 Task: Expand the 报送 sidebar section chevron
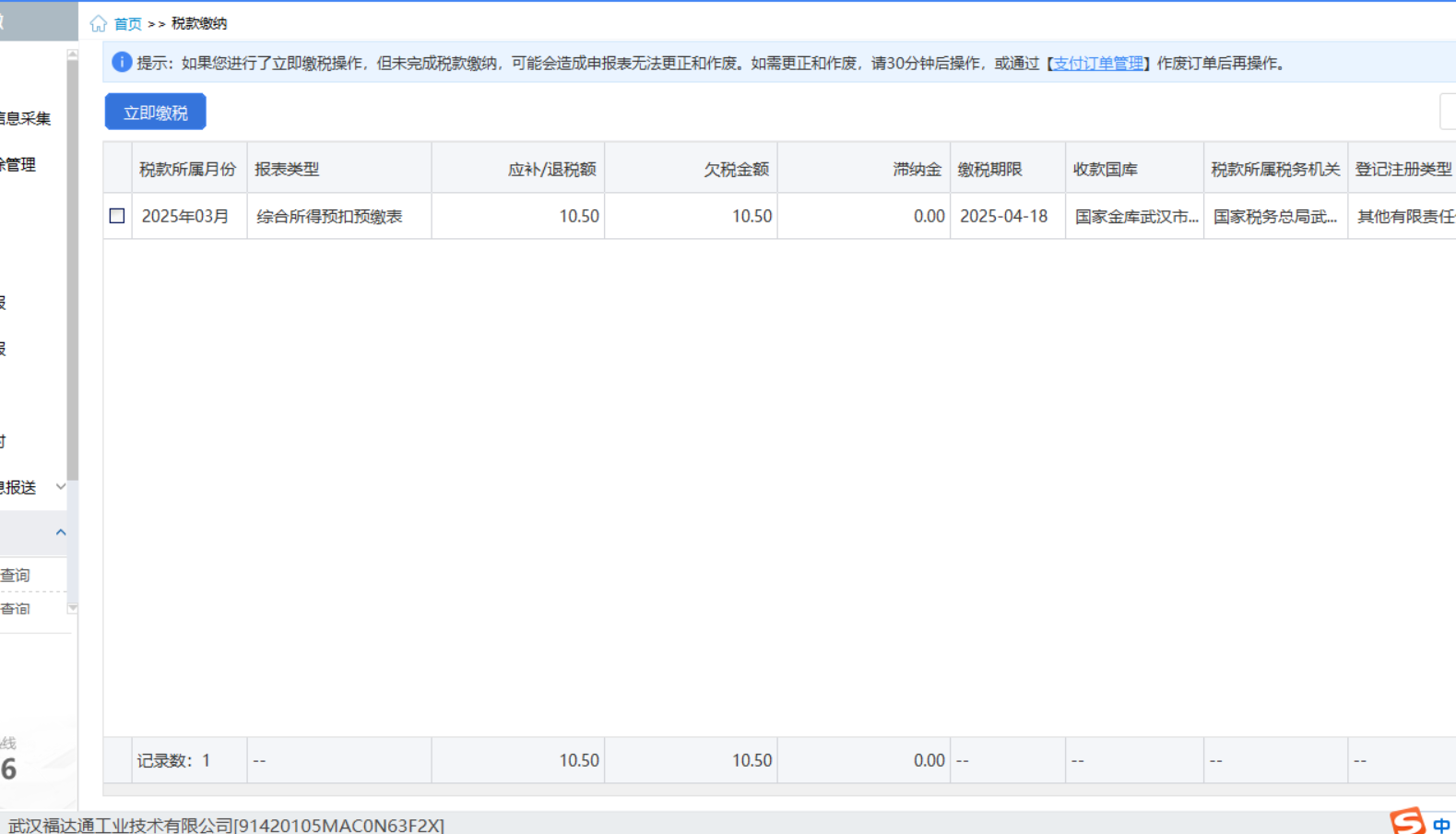click(61, 486)
